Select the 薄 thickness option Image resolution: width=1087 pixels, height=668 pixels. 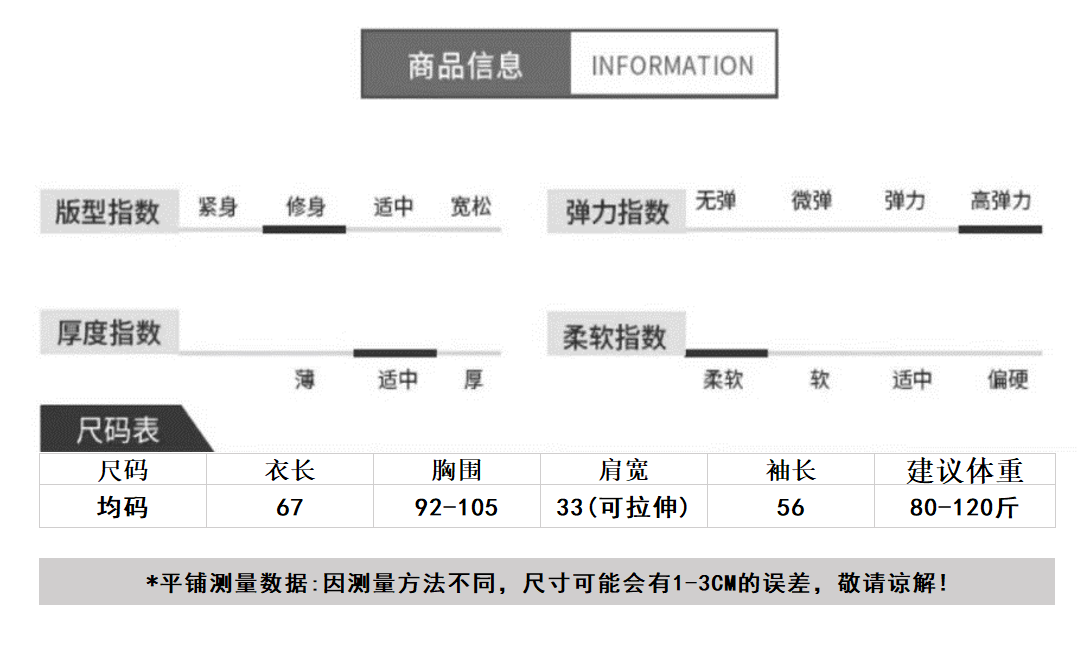click(304, 379)
